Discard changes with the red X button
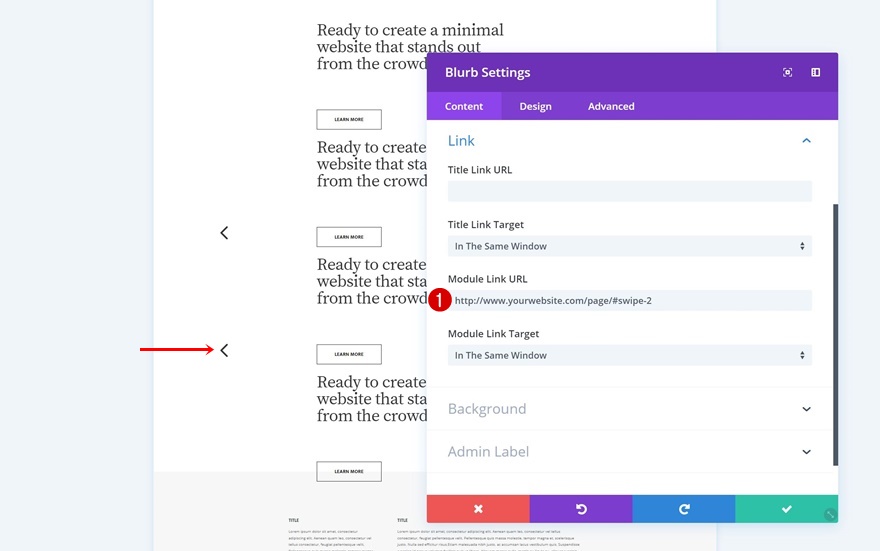Viewport: 880px width, 551px height. pos(478,509)
